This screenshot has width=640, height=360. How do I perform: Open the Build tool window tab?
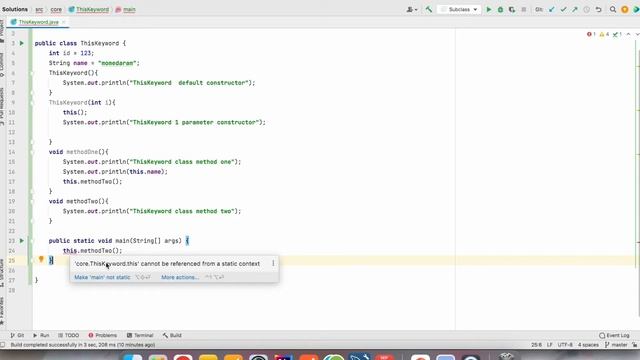click(x=172, y=335)
